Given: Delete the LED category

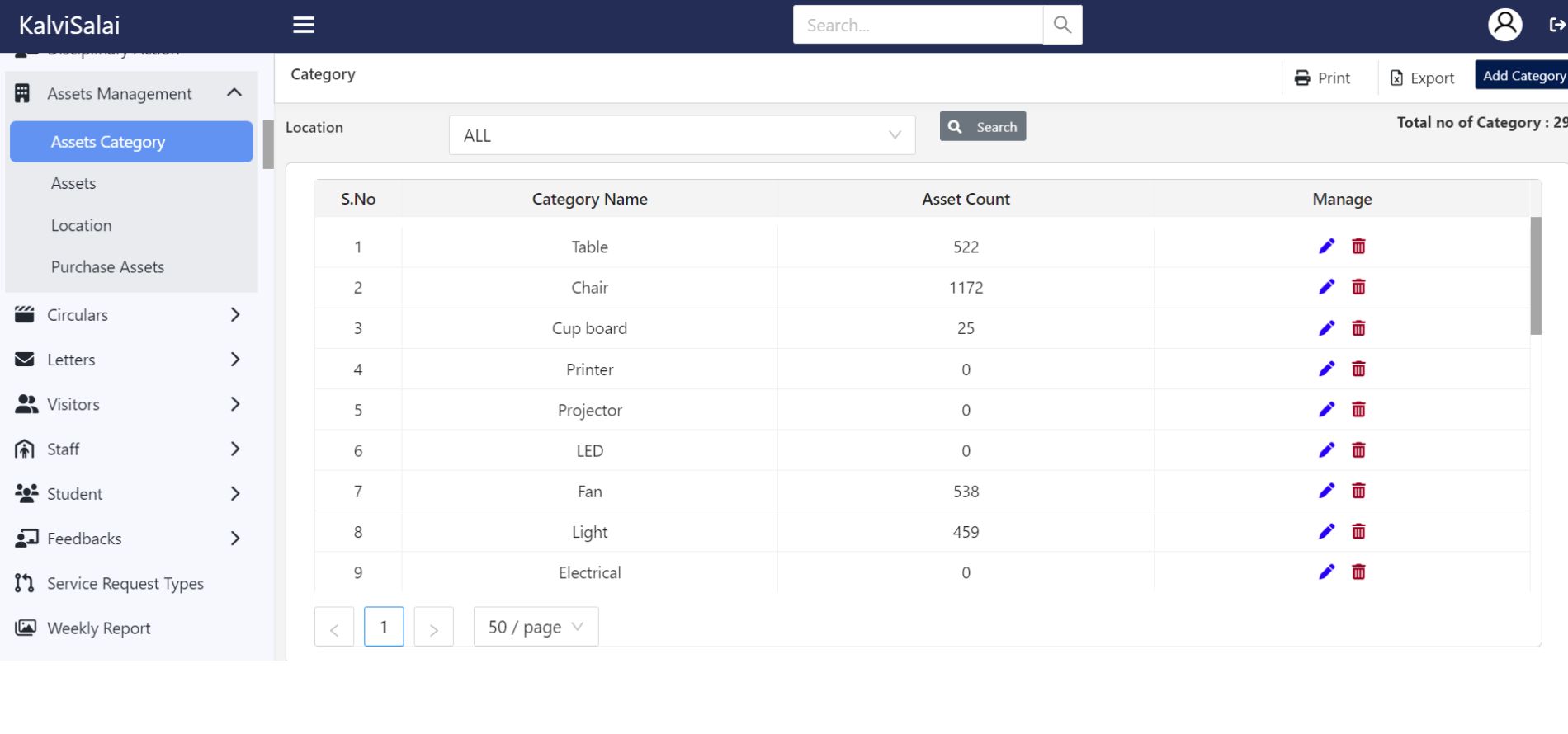Looking at the screenshot, I should (x=1358, y=449).
